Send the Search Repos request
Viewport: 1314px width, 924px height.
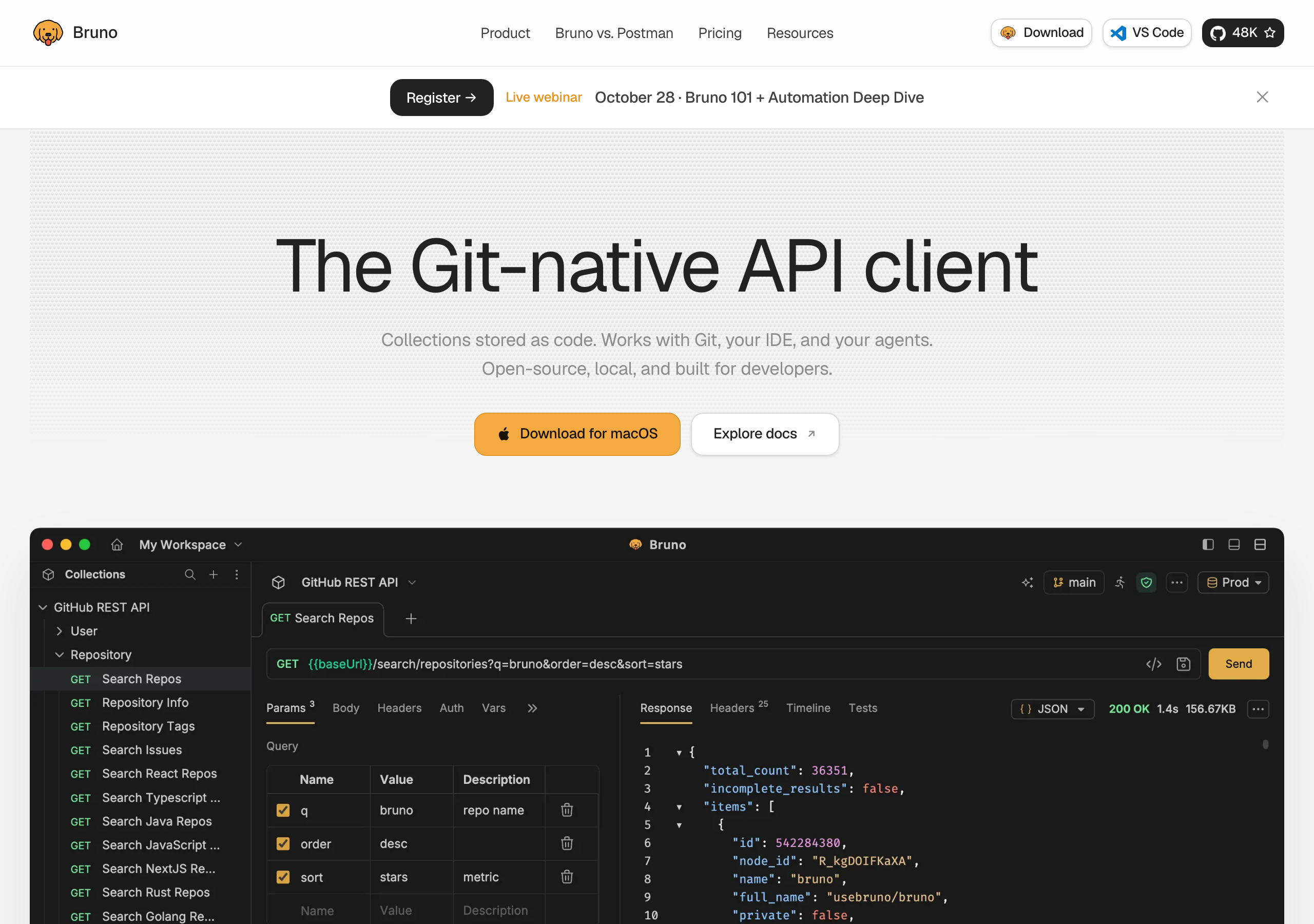coord(1239,664)
